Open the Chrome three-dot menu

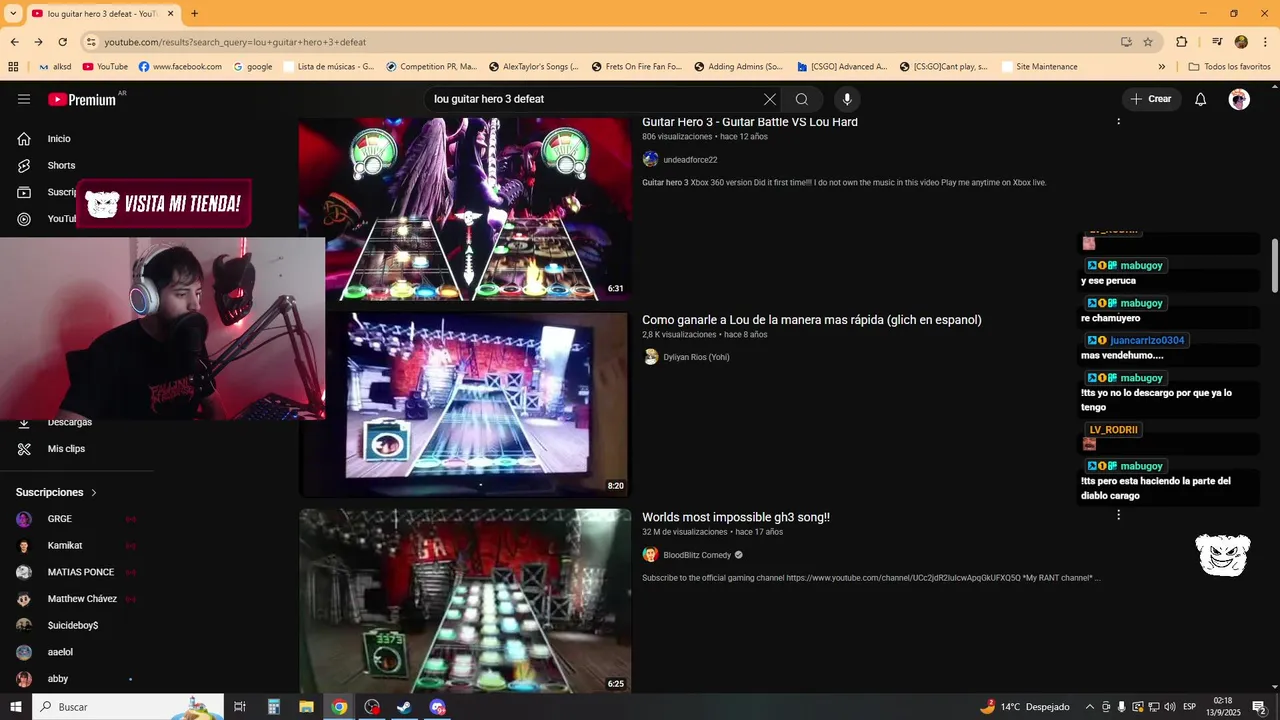point(1265,42)
